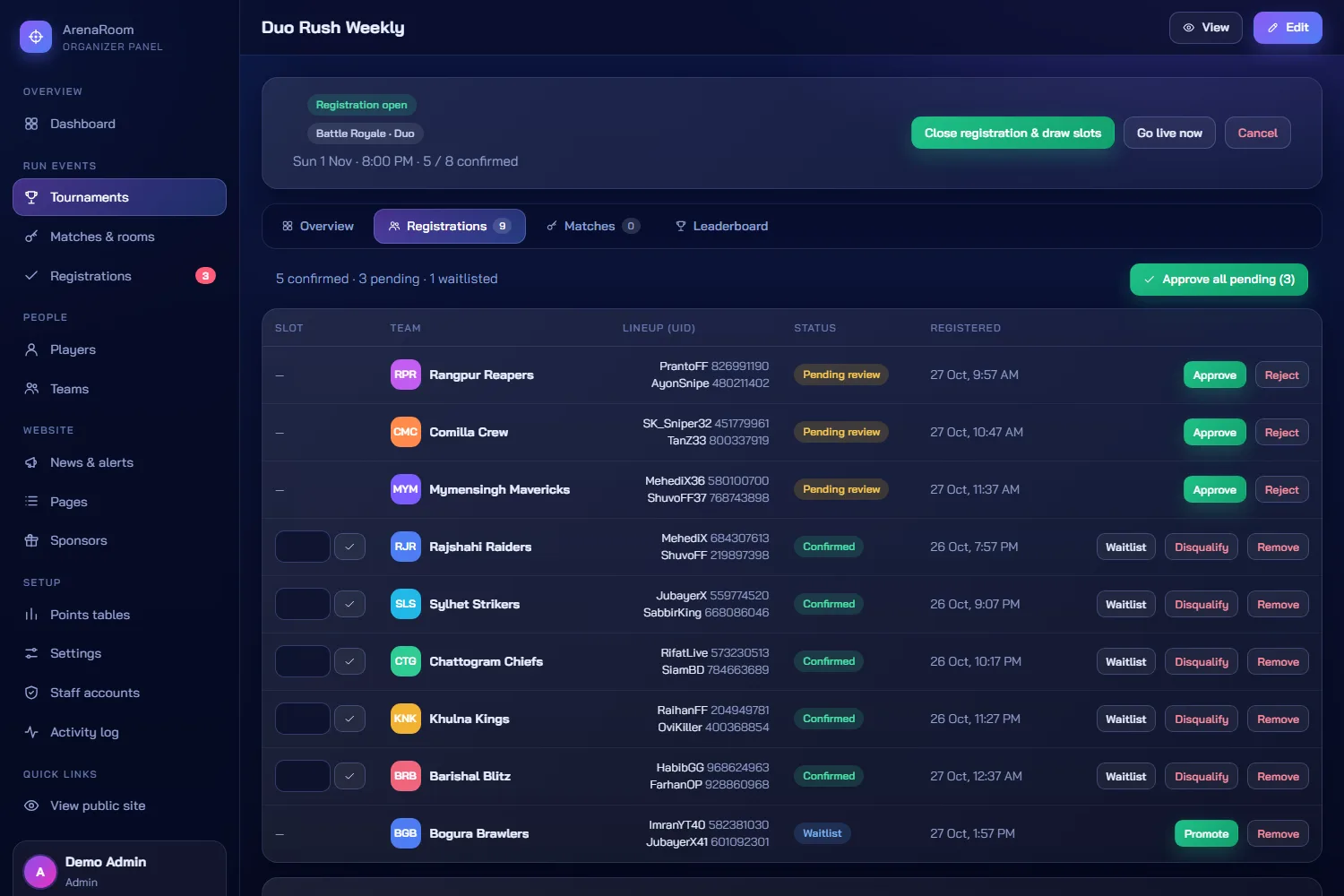The height and width of the screenshot is (896, 1344).
Task: Click the RPR badge of Rangpur Reapers
Action: point(406,375)
